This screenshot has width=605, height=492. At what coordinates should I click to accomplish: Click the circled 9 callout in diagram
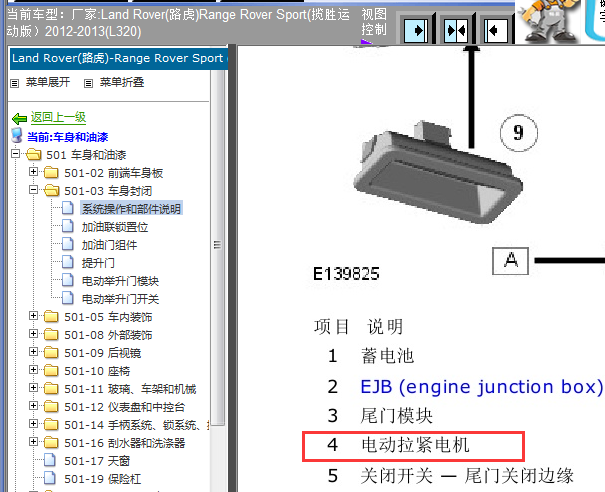pyautogui.click(x=519, y=133)
